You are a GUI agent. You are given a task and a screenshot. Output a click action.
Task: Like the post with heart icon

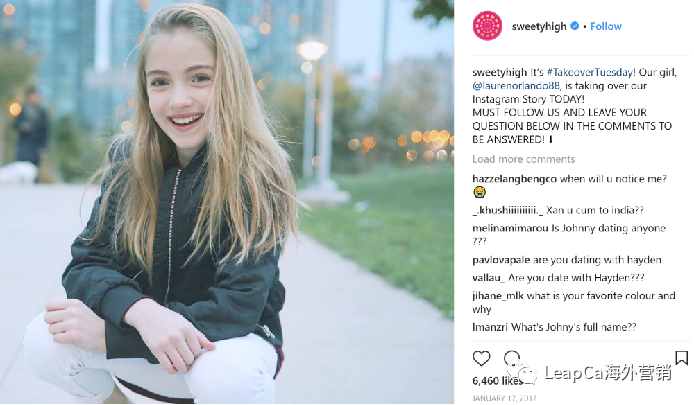pos(482,359)
